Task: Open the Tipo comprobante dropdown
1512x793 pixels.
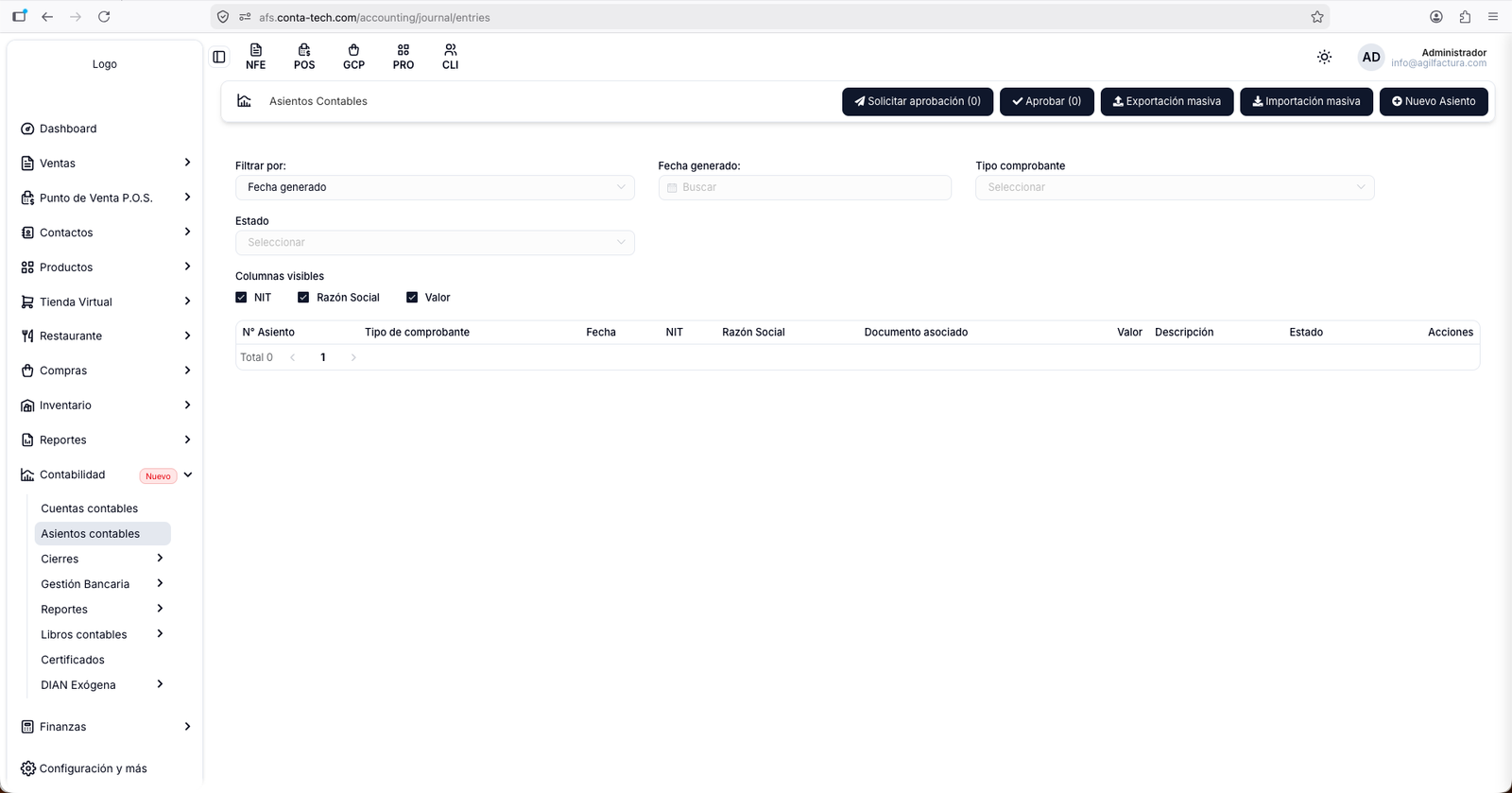Action: pos(1175,187)
